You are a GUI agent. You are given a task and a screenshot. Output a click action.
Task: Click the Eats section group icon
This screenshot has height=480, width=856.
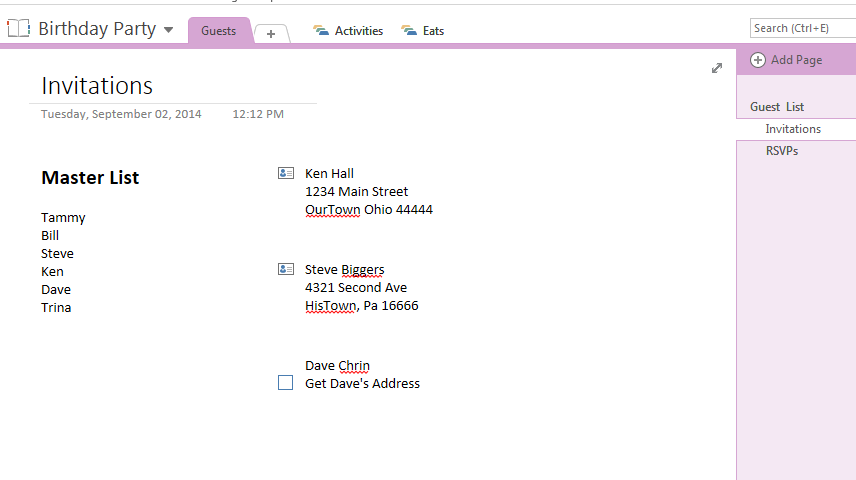click(409, 31)
